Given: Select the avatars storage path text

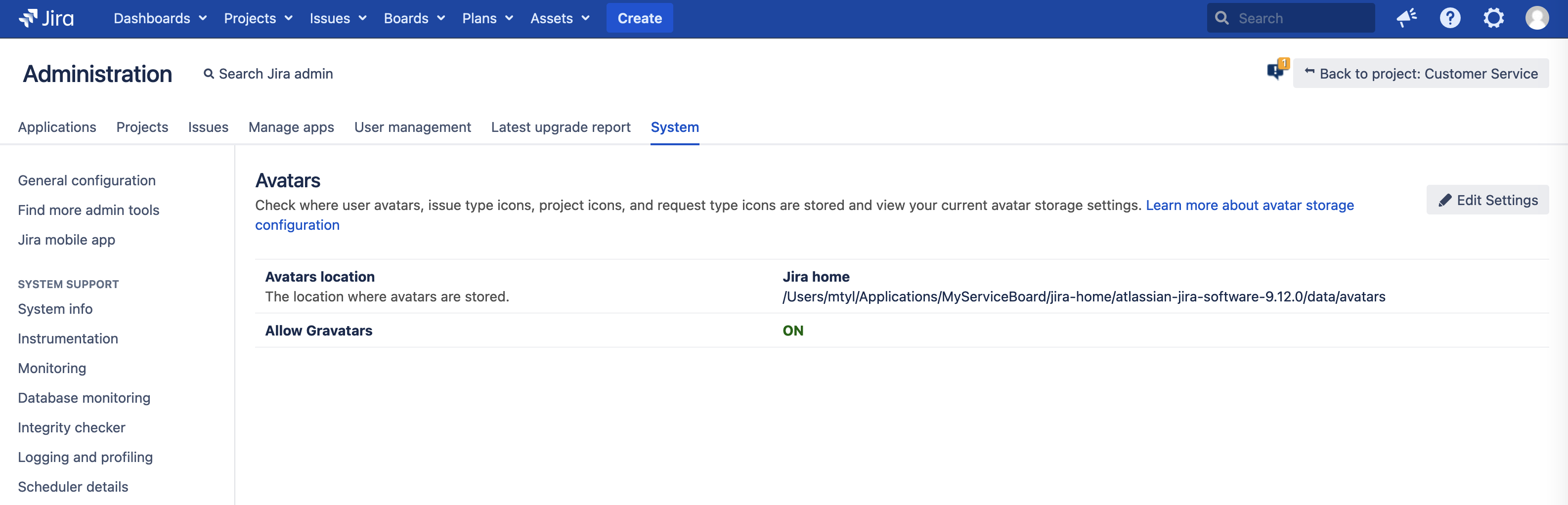Looking at the screenshot, I should 1084,297.
